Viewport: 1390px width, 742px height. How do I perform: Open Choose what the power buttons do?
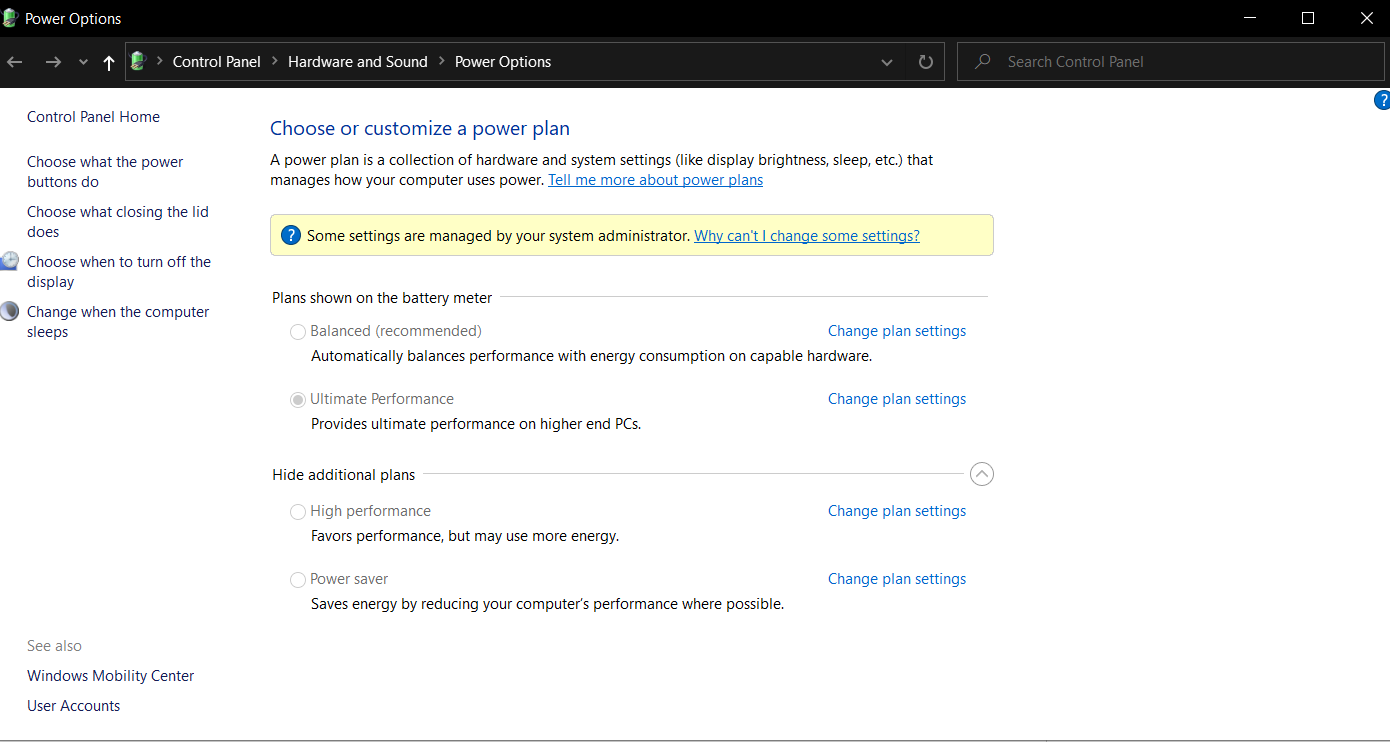[105, 172]
